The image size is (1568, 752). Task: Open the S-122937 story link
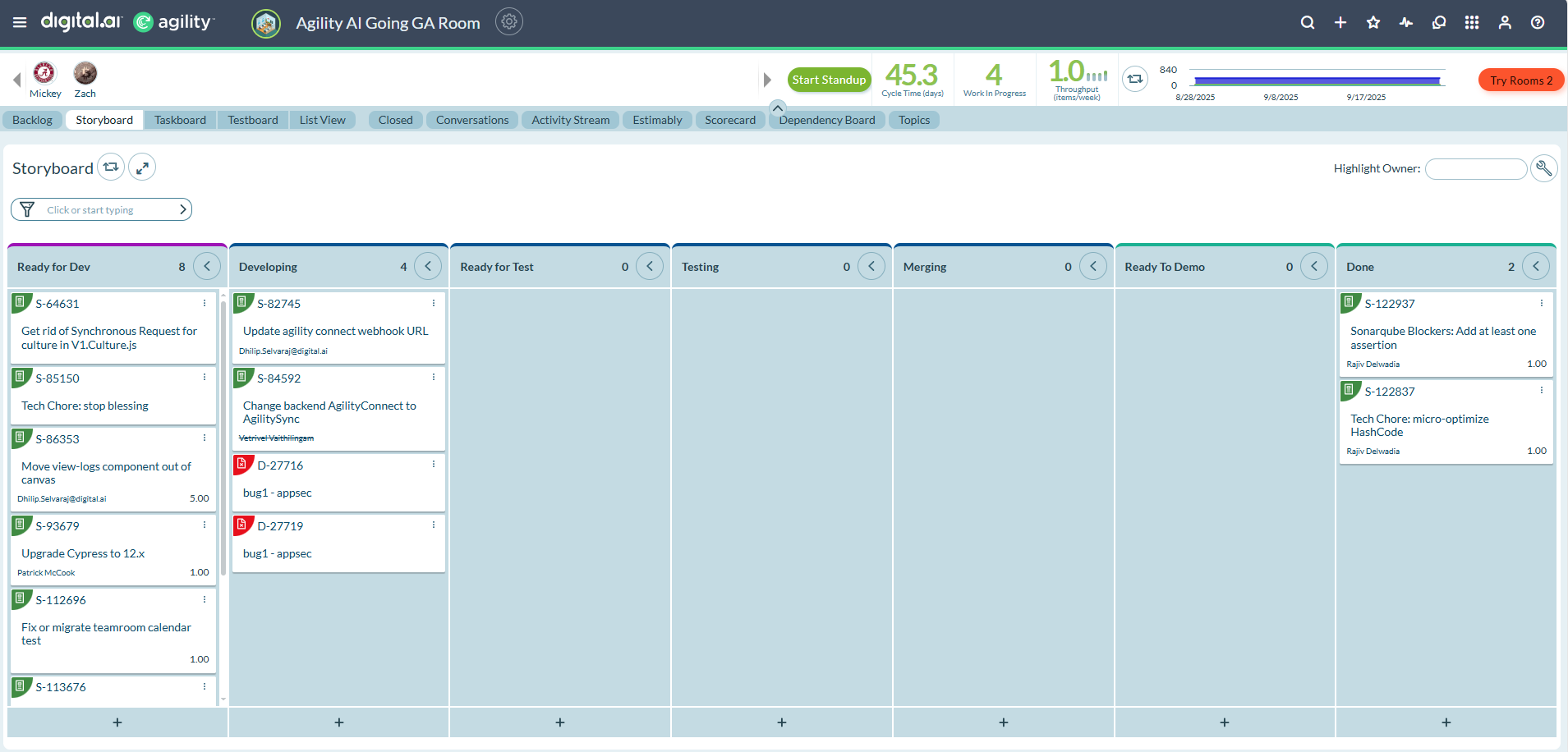click(1389, 304)
